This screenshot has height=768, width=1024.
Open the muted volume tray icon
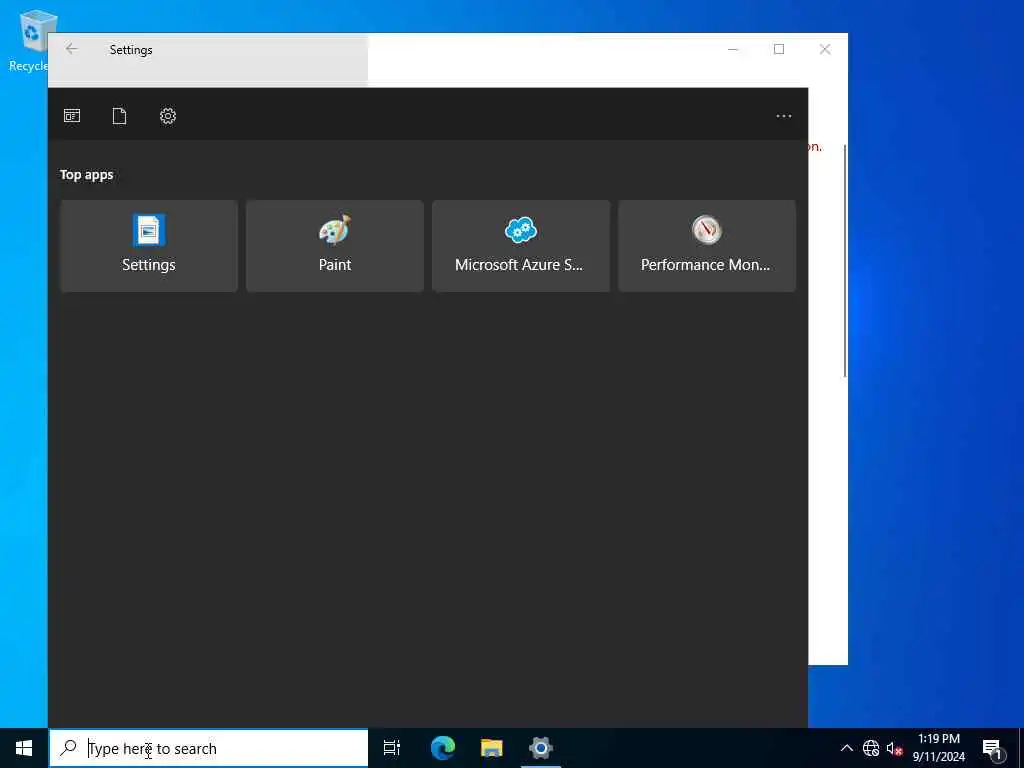click(x=894, y=748)
